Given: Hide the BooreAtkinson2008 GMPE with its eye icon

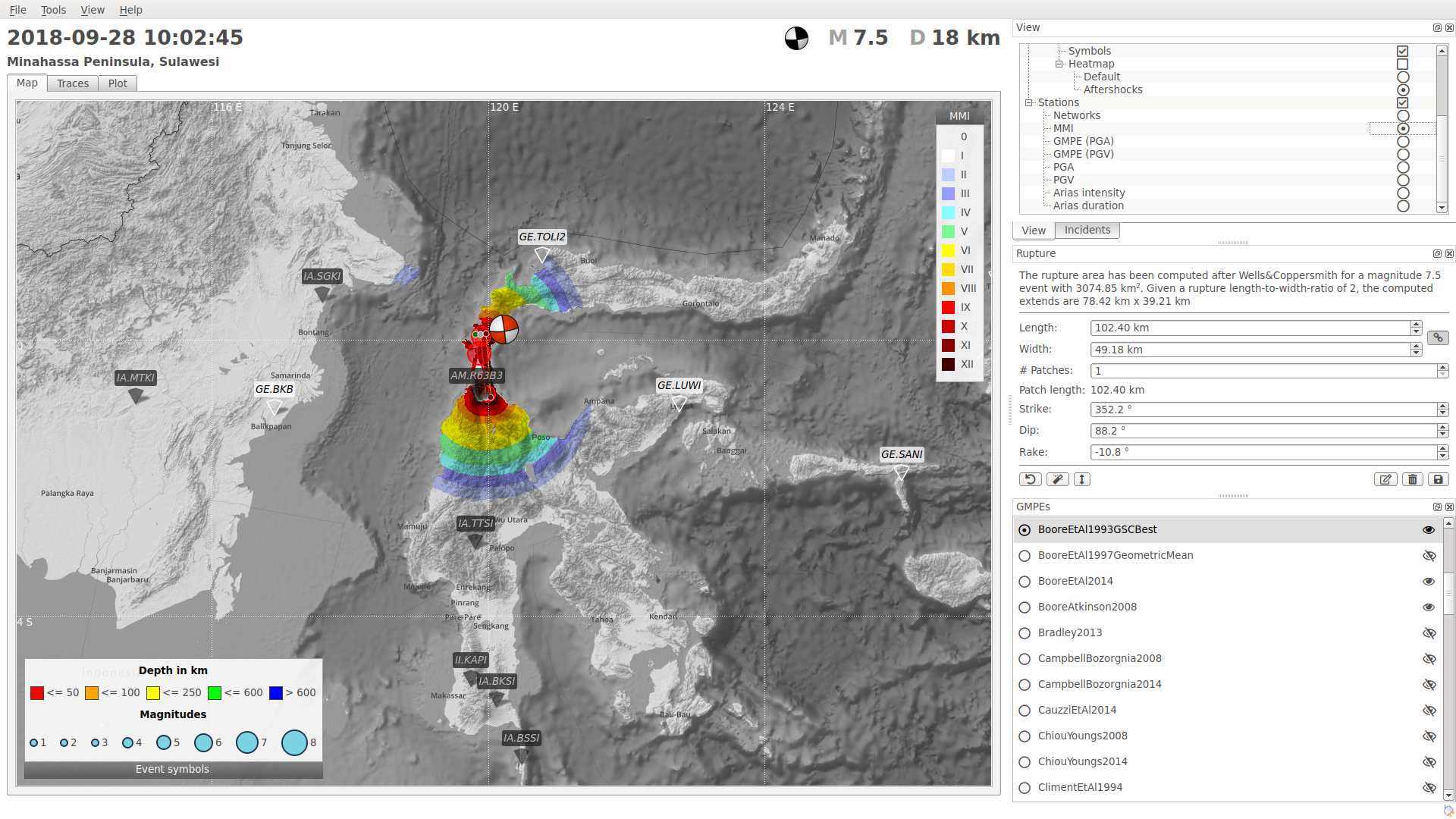Looking at the screenshot, I should (1429, 607).
